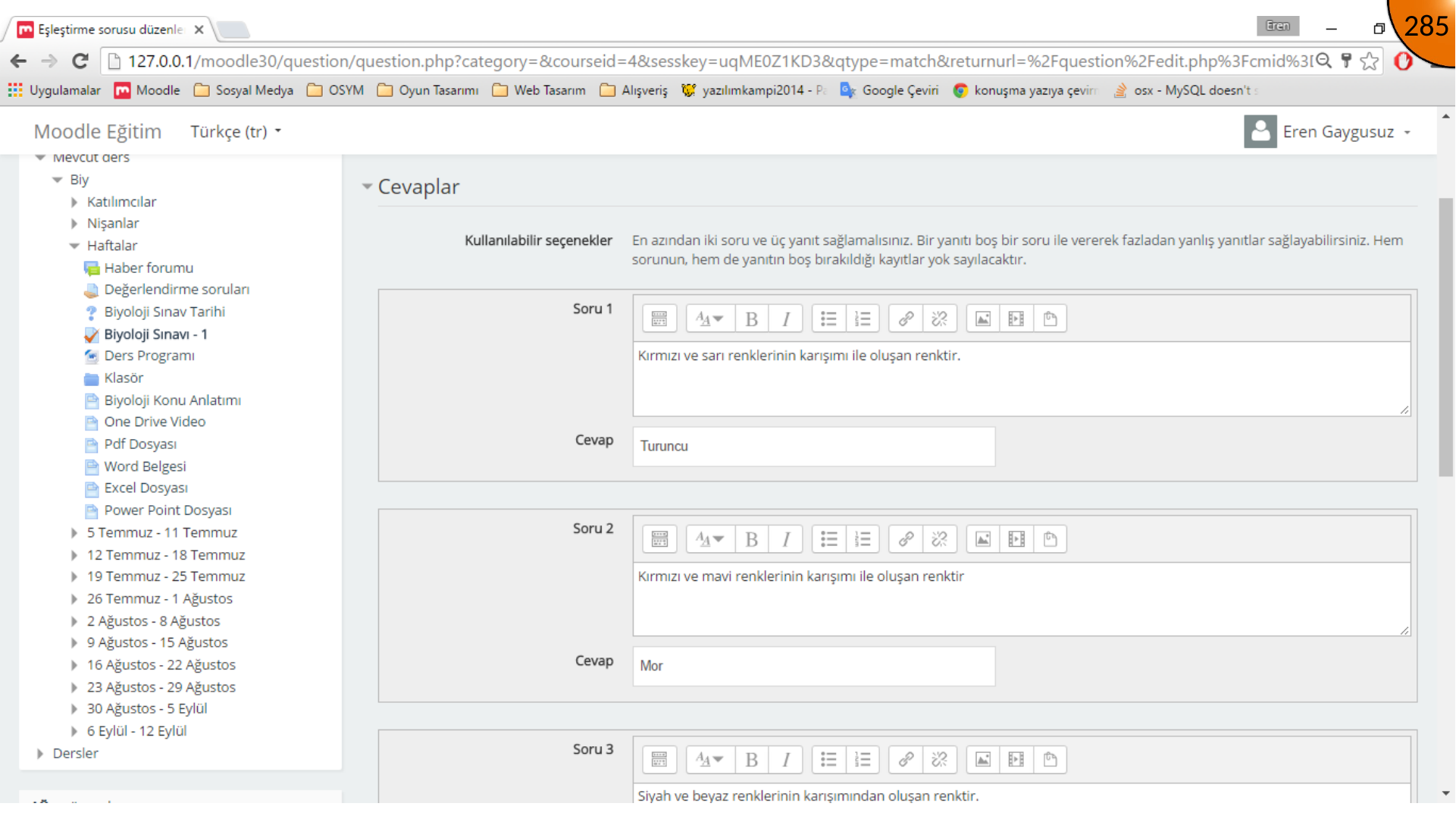Open Web Tasarım bookmark folder
Image resolution: width=1456 pixels, height=819 pixels.
point(539,90)
